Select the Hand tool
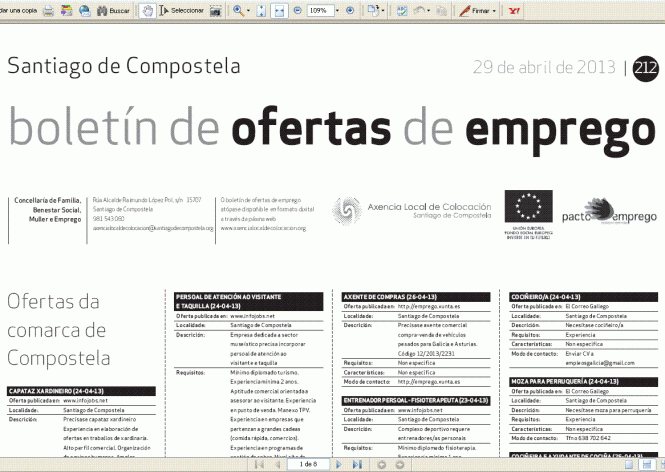This screenshot has height=472, width=665. click(x=147, y=11)
